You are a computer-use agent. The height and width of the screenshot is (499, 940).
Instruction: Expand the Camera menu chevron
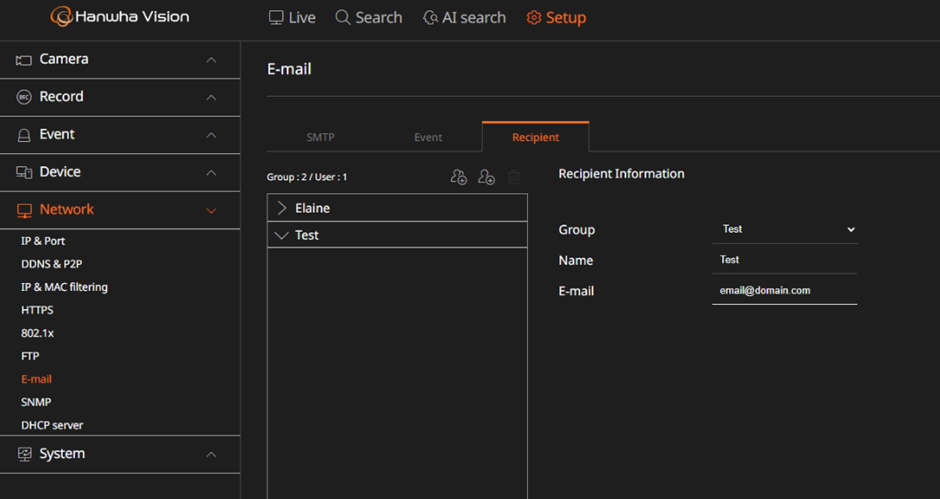211,59
